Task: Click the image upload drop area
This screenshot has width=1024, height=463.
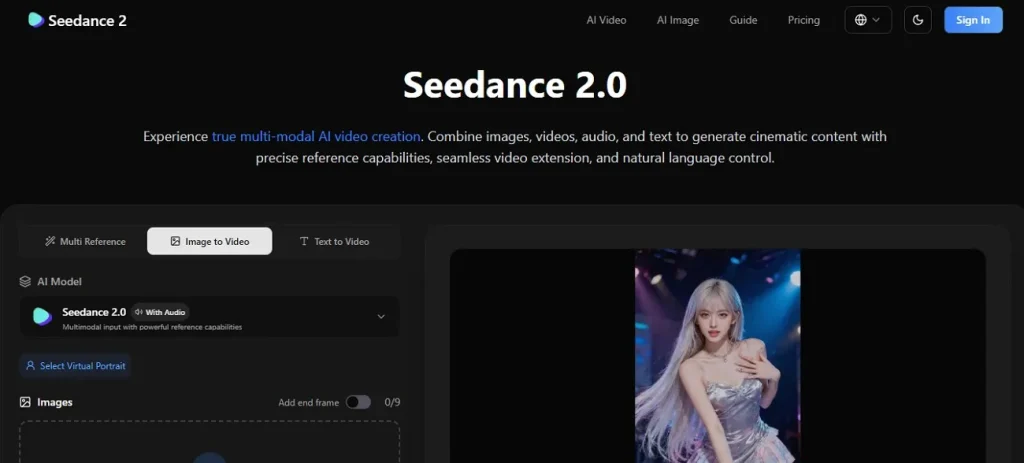Action: [x=210, y=442]
